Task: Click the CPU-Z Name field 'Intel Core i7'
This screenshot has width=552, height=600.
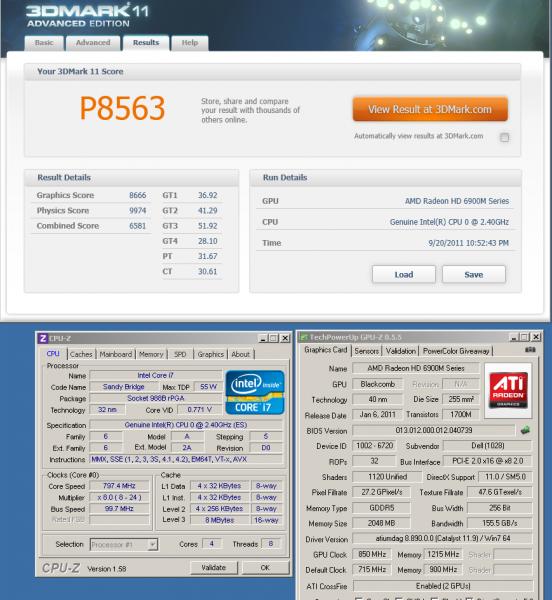Action: (155, 375)
